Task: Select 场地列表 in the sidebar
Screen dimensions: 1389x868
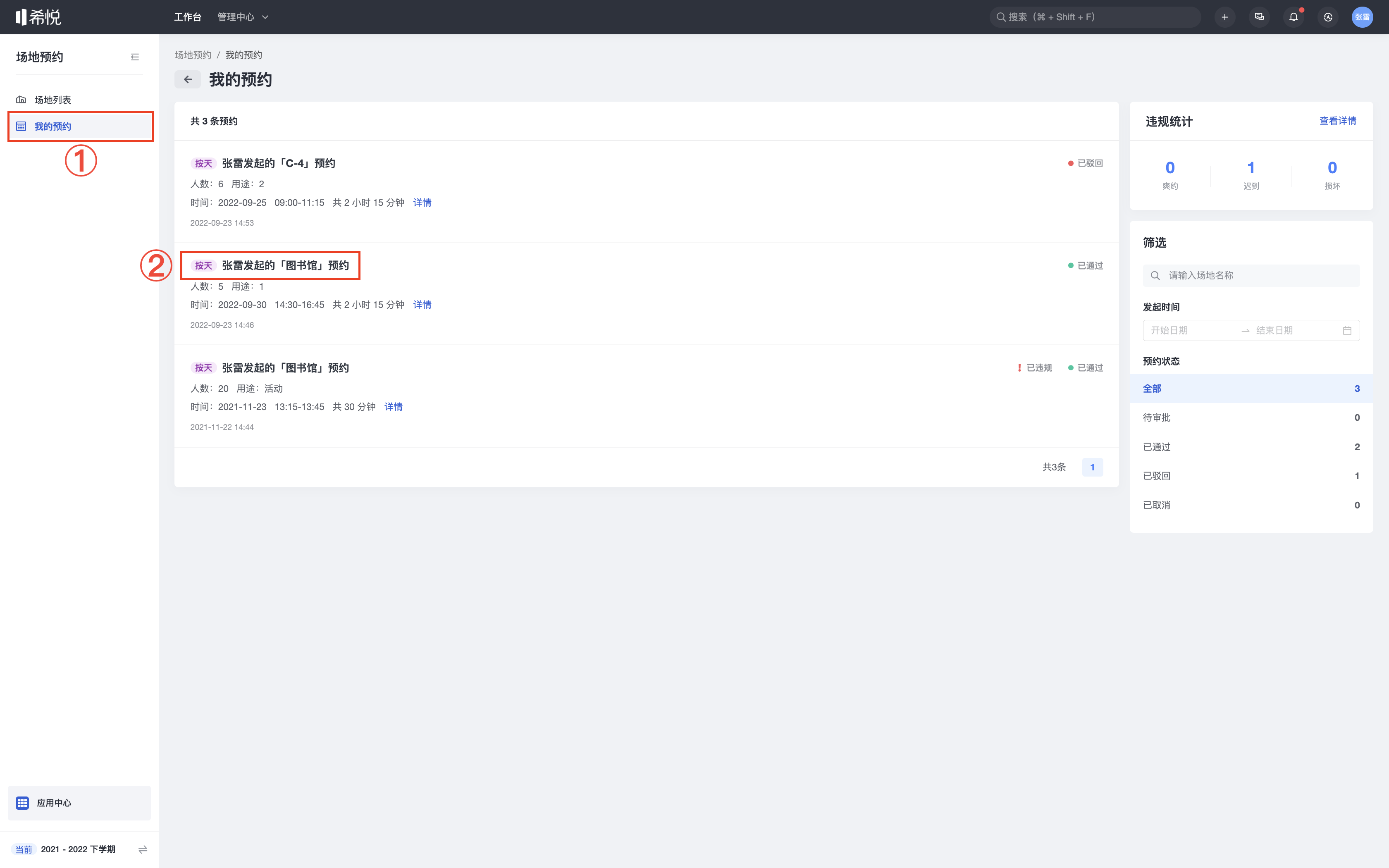Action: [x=80, y=100]
